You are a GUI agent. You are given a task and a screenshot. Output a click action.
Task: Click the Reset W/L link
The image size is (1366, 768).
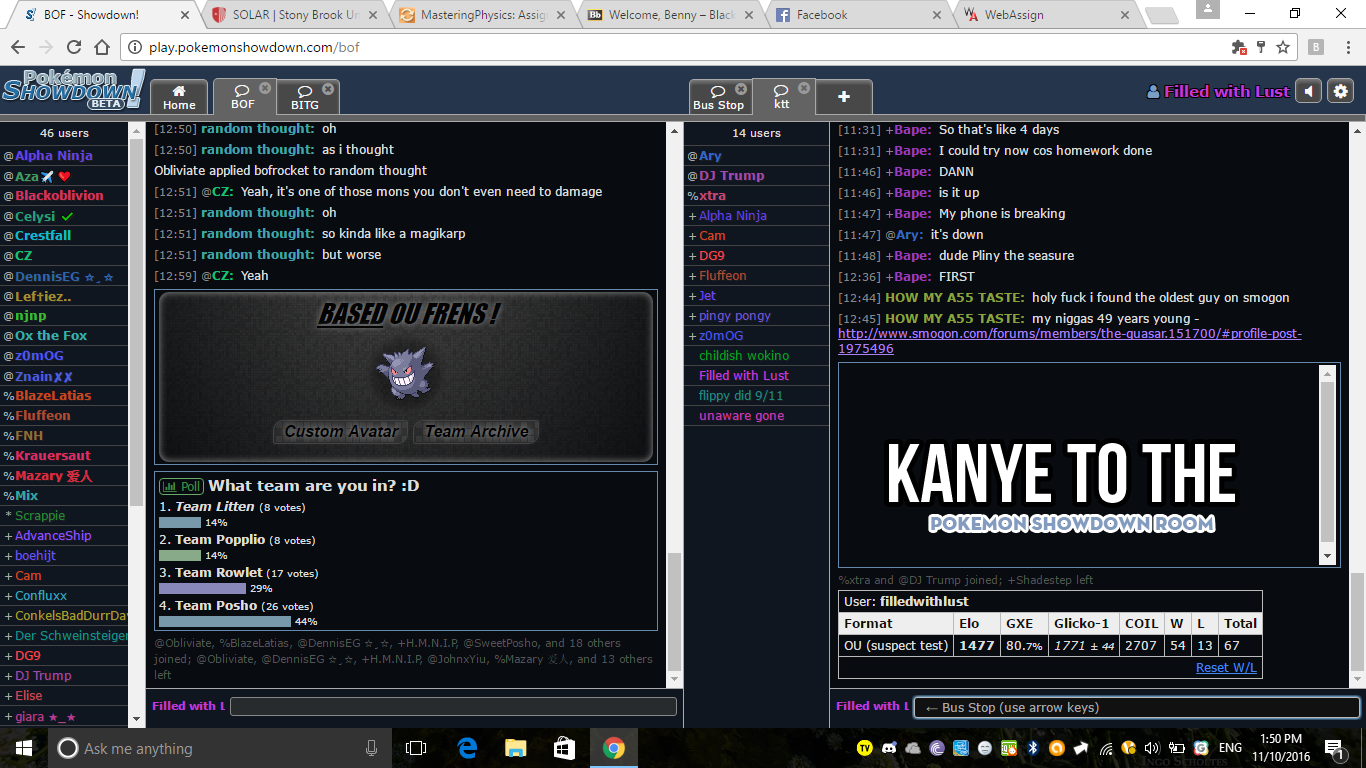pyautogui.click(x=1226, y=667)
